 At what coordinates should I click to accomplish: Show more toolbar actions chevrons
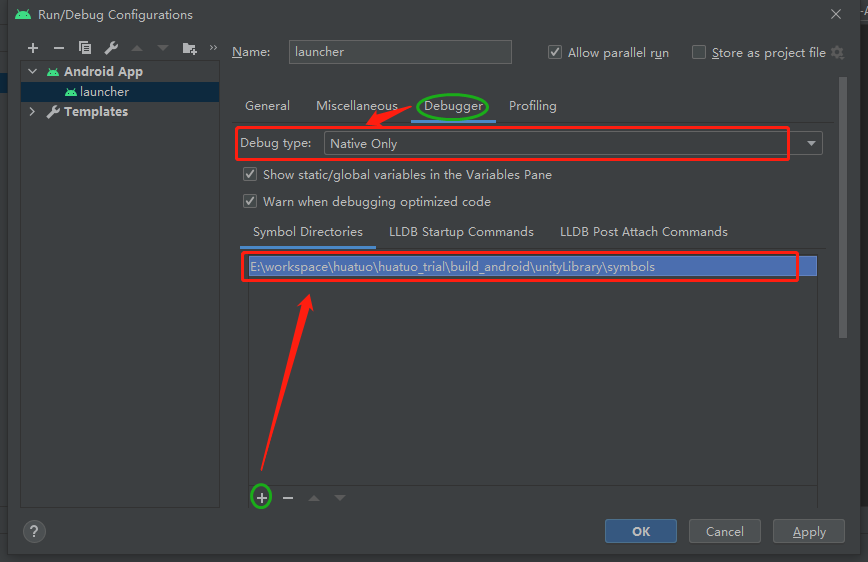213,48
